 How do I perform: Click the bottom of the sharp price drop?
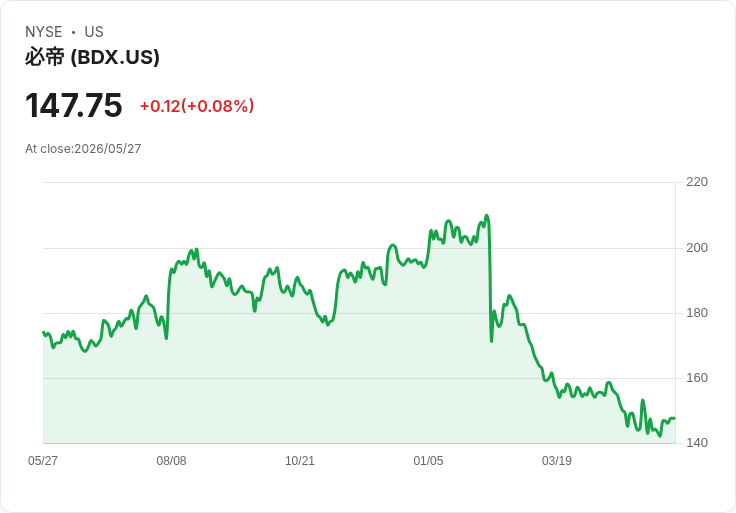coord(491,341)
